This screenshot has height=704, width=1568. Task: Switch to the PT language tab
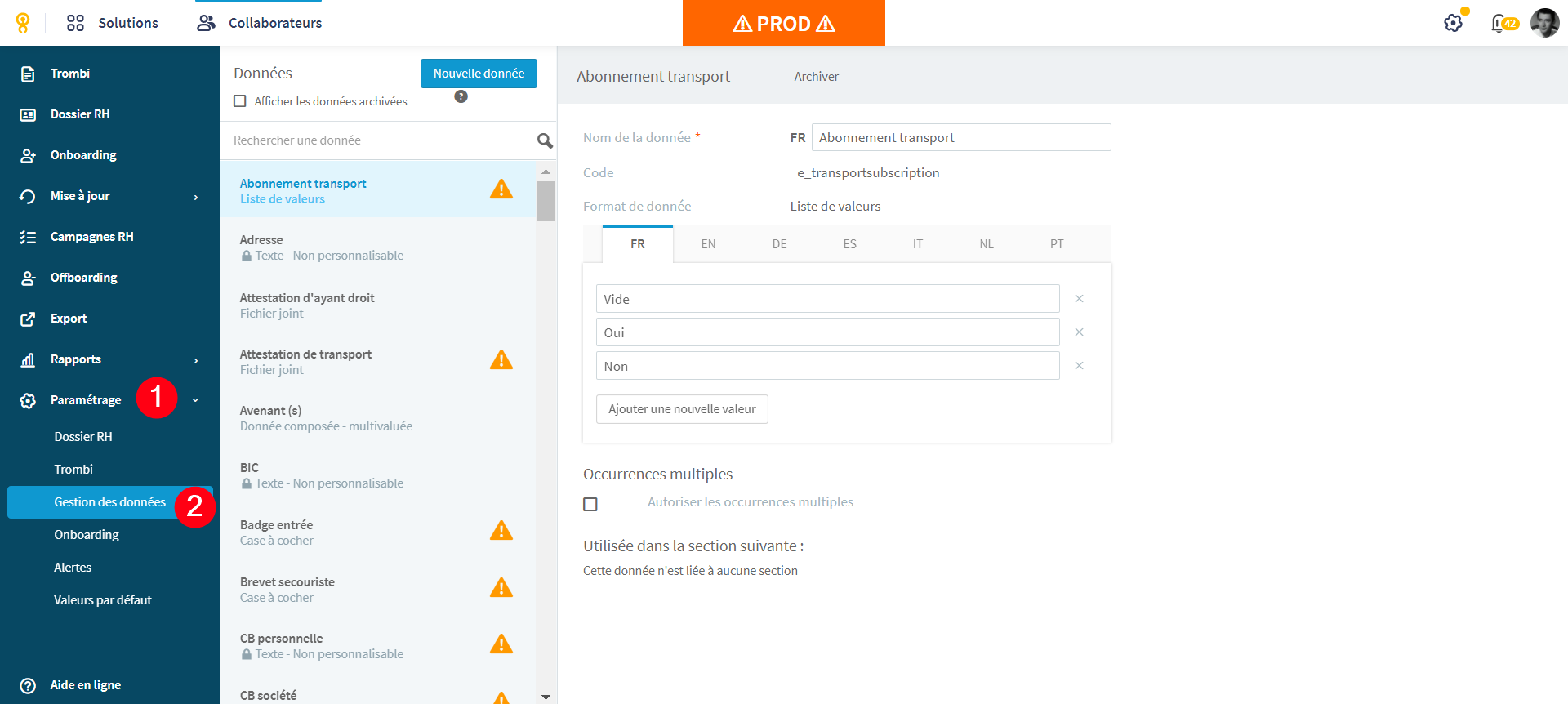1057,244
